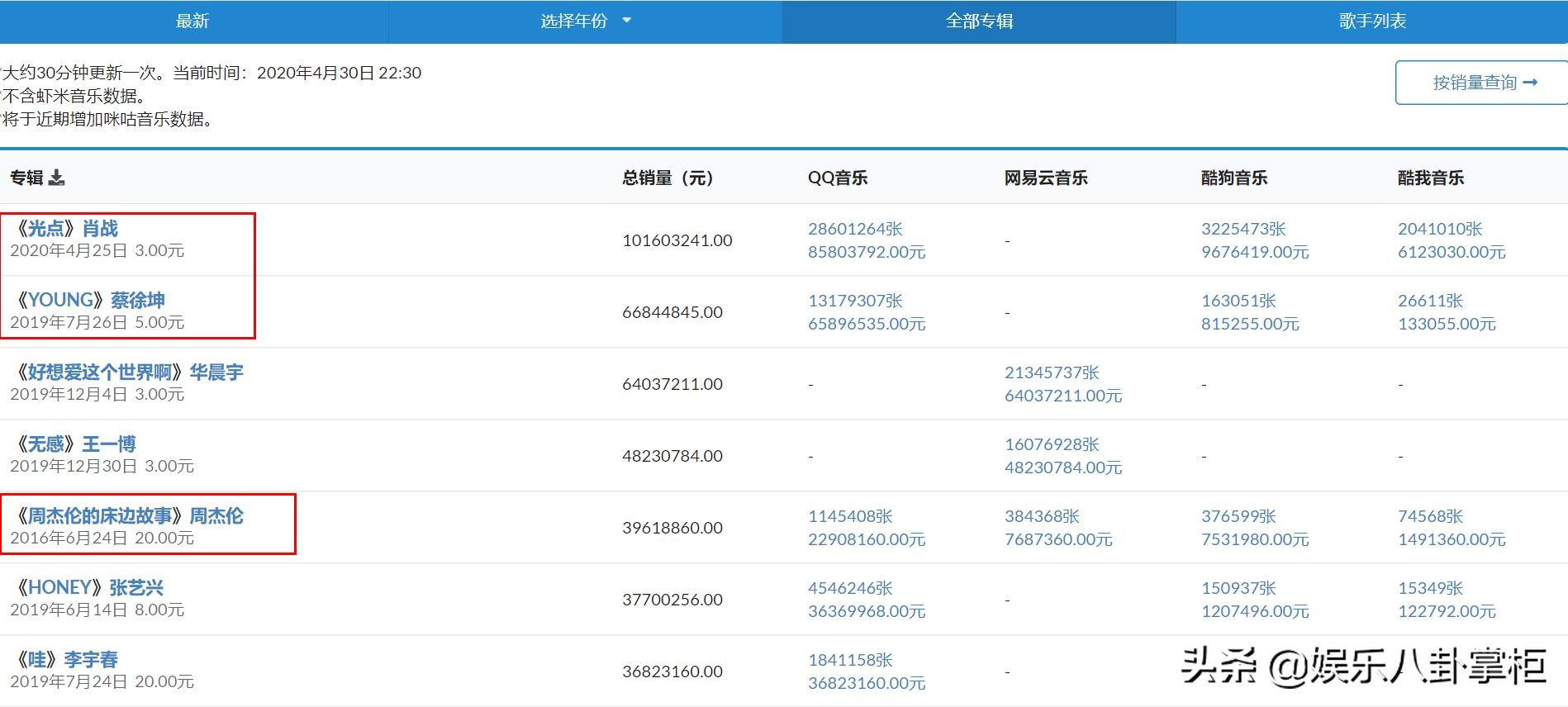Click QQ音乐 sales 13179307张 for YOUNG
The width and height of the screenshot is (1568, 707).
click(855, 301)
